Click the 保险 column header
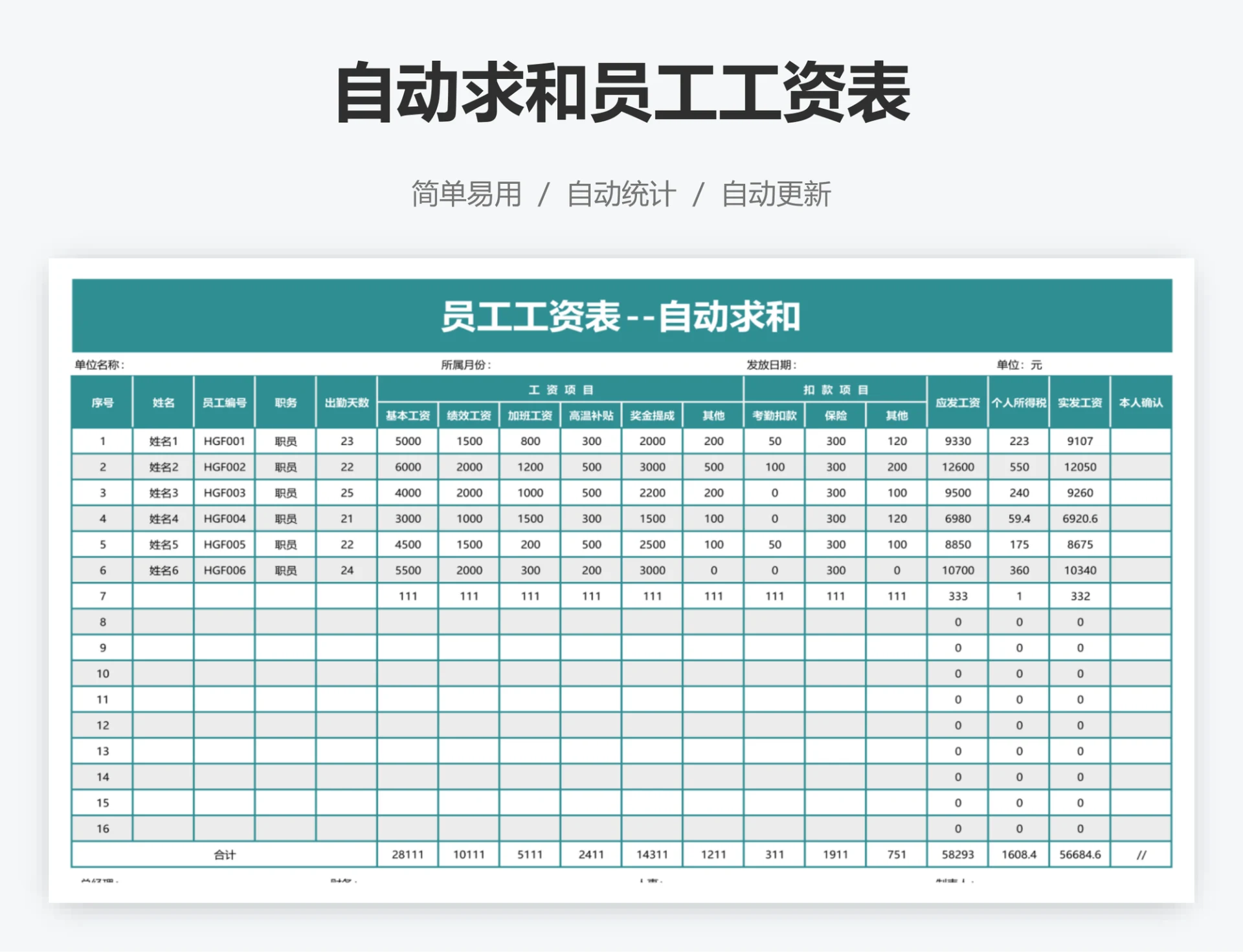This screenshot has width=1243, height=952. [x=836, y=416]
